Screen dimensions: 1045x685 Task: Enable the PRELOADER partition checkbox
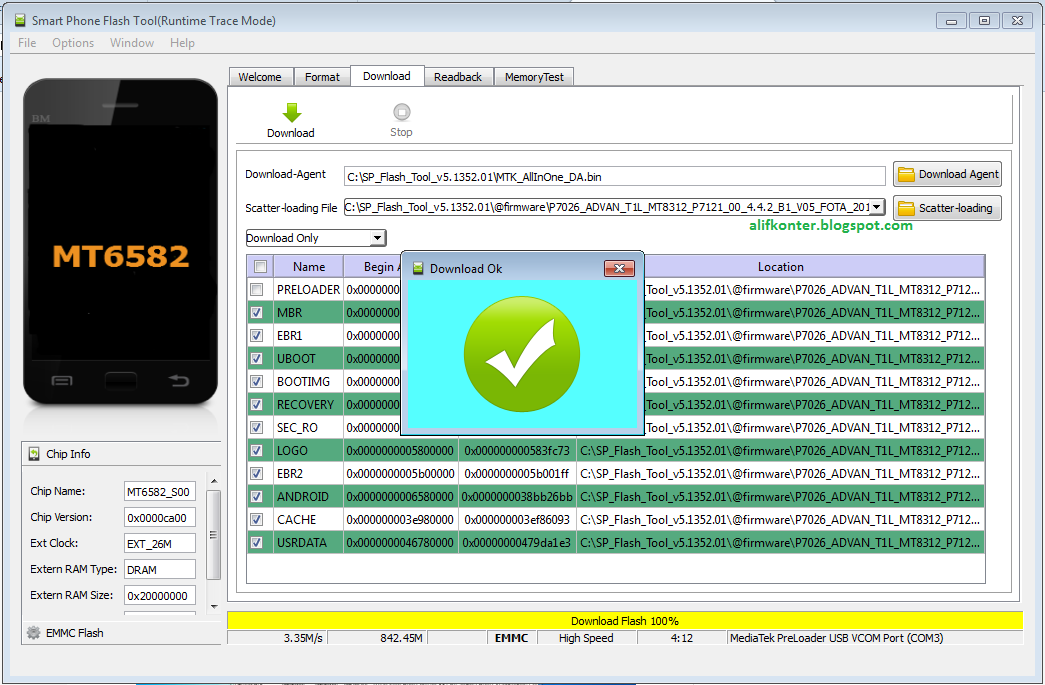pyautogui.click(x=258, y=289)
